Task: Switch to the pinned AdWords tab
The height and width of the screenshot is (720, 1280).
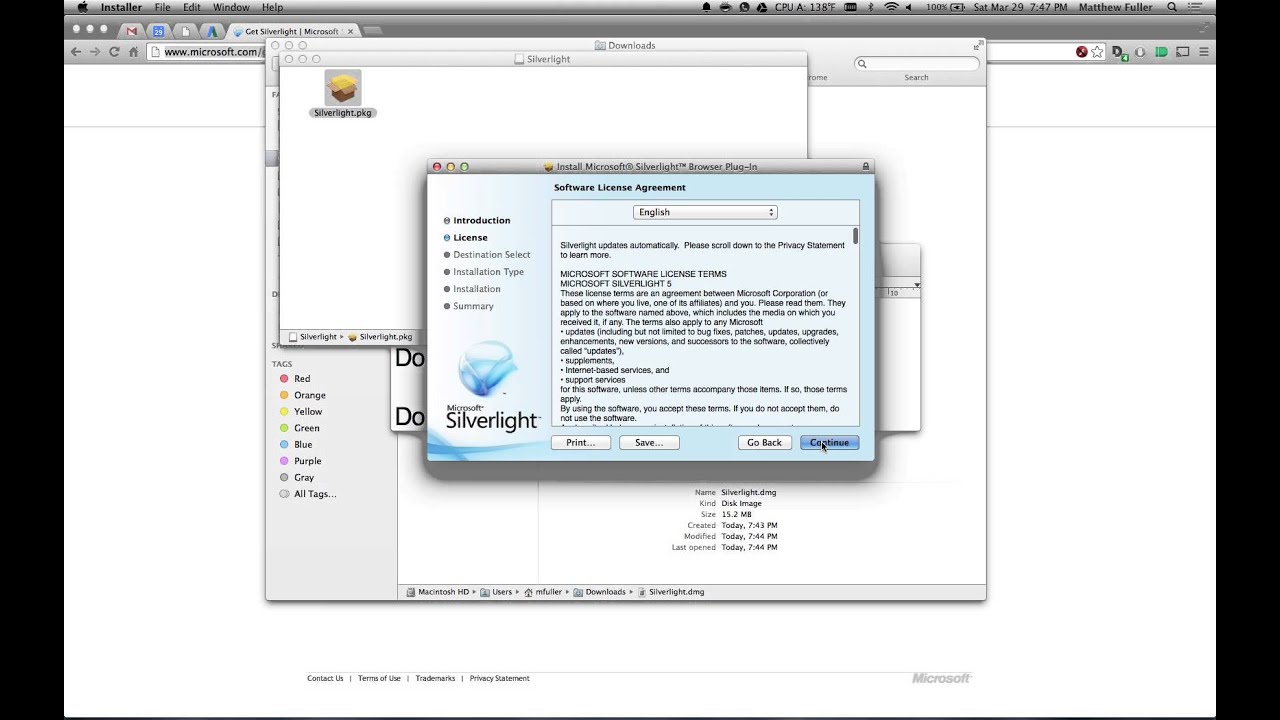Action: coord(212,31)
